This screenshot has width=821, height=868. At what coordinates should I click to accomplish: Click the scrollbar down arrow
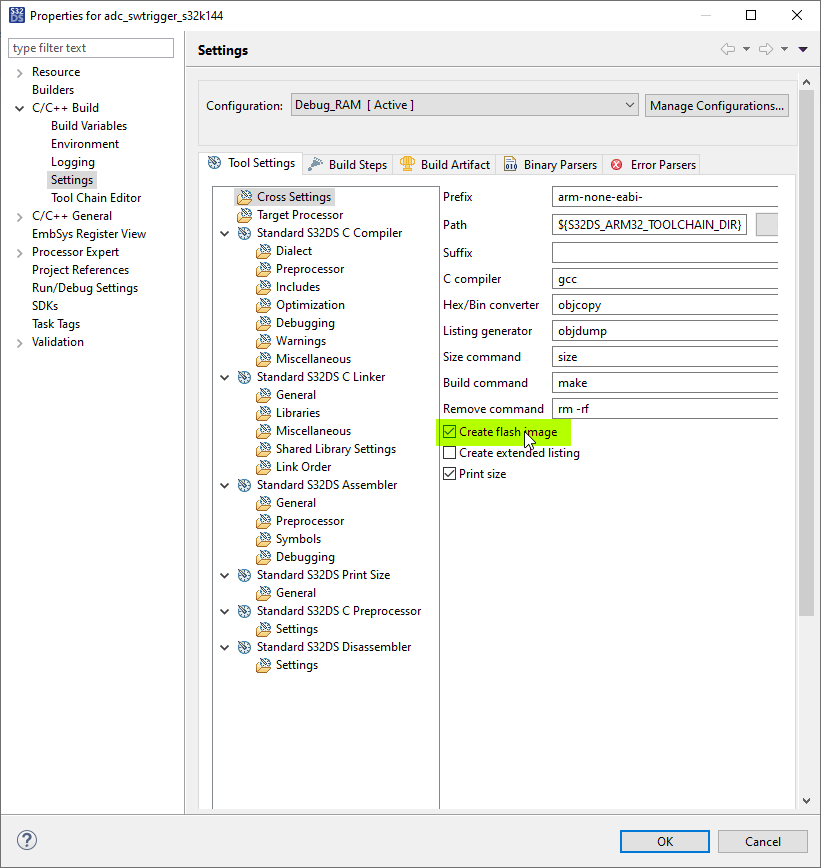[x=806, y=801]
